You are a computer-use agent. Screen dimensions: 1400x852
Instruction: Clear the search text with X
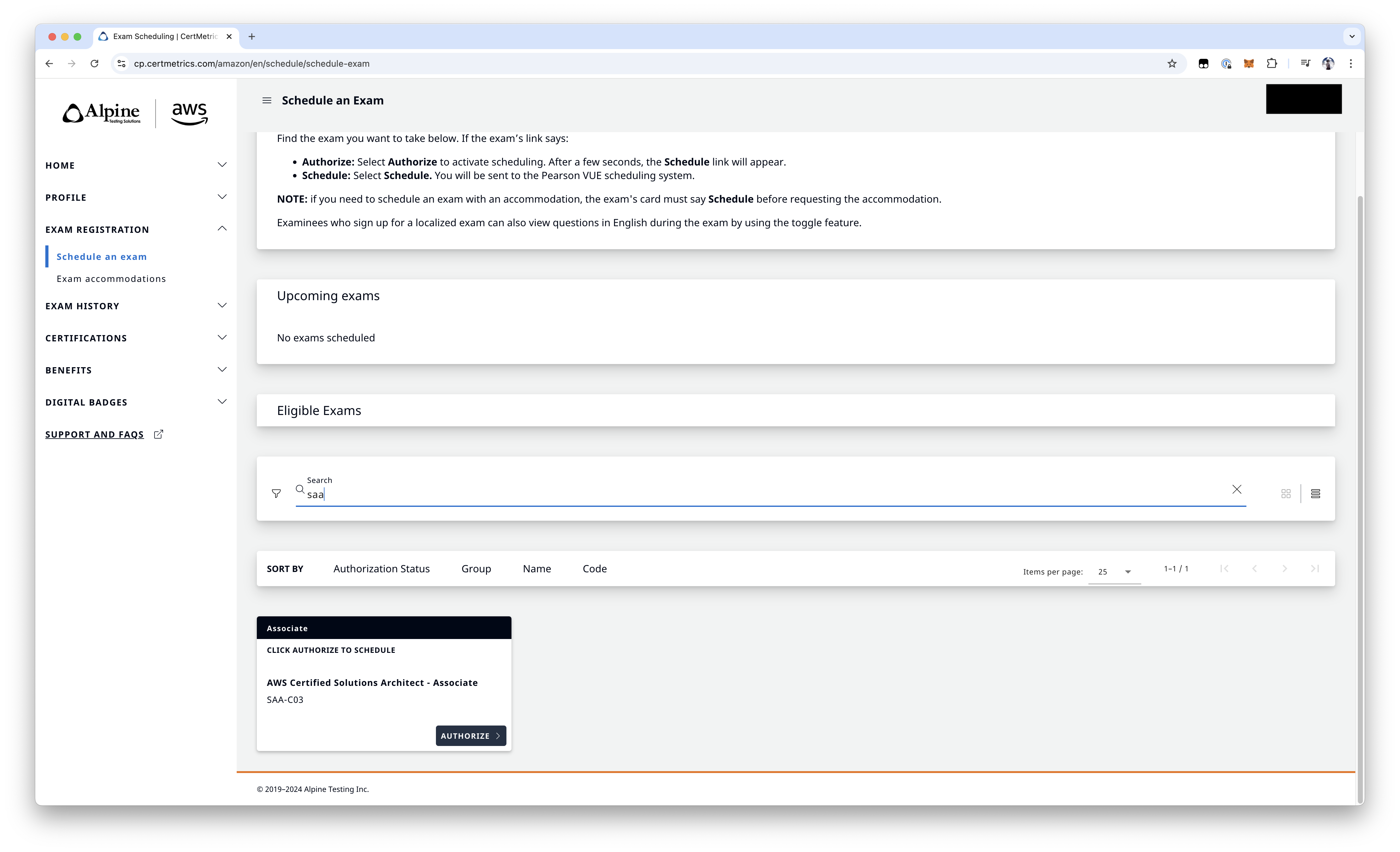1236,489
